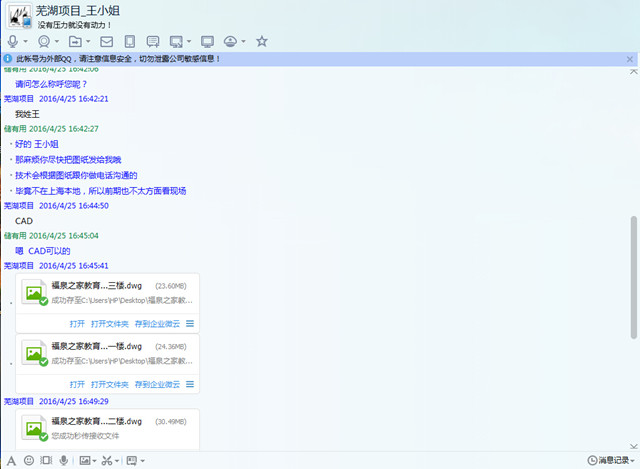Click 打开 link for 三楼.dwg file

click(77, 324)
